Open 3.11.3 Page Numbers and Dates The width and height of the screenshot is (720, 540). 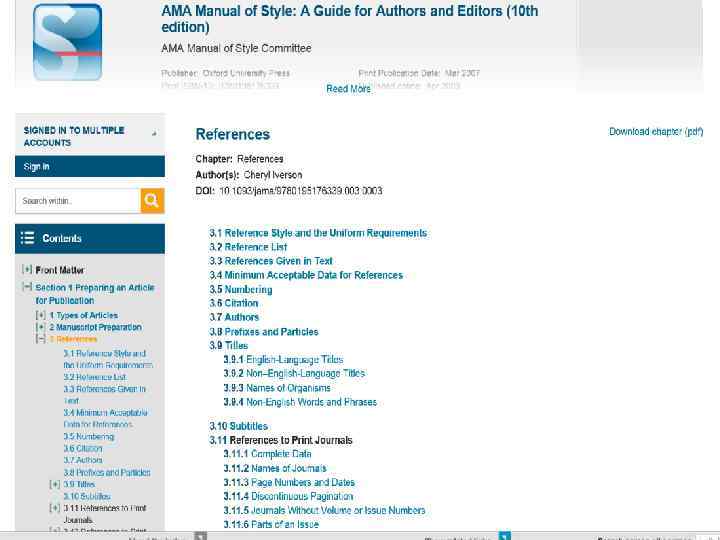click(x=289, y=483)
